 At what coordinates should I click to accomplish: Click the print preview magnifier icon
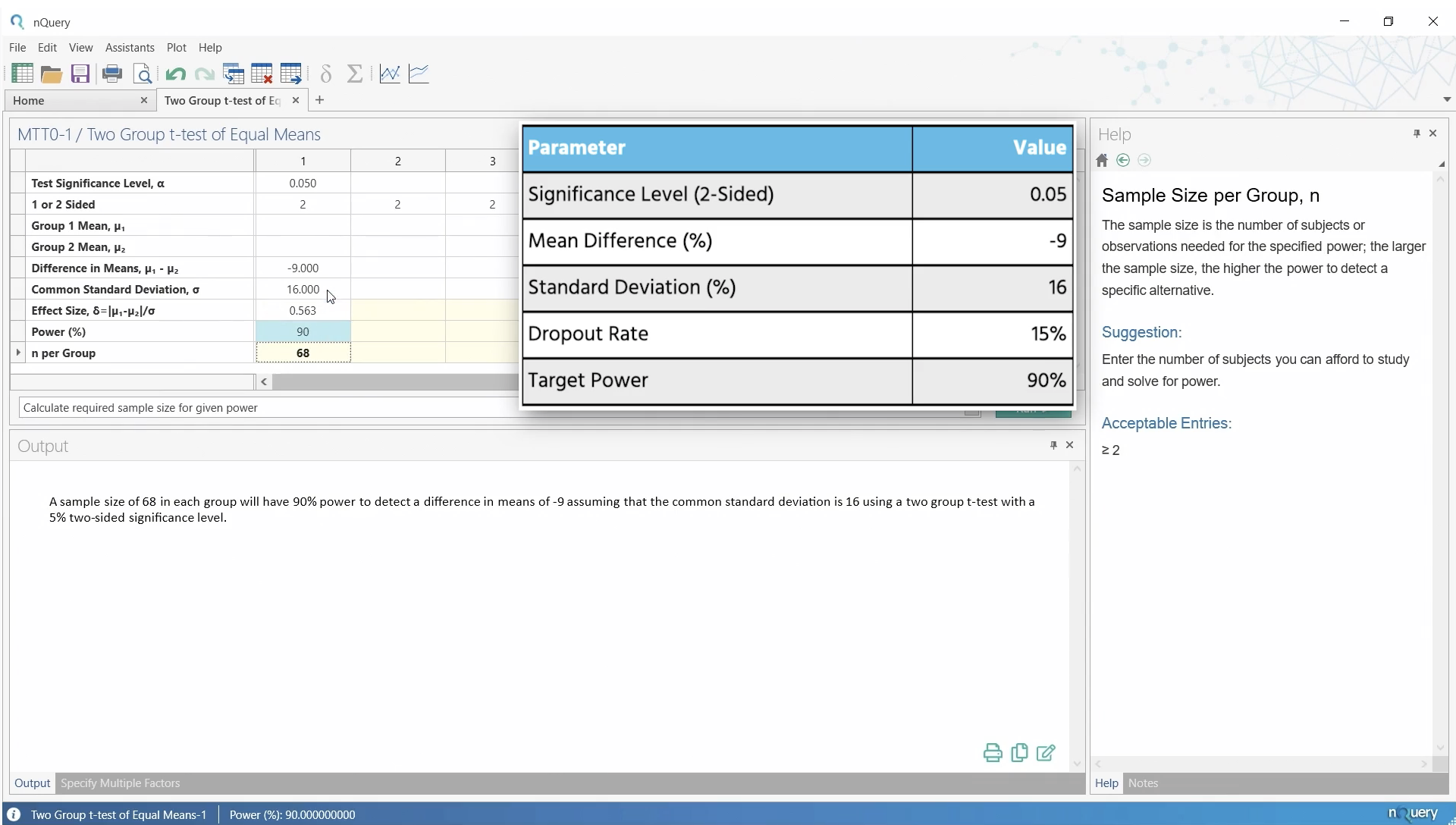click(x=143, y=74)
